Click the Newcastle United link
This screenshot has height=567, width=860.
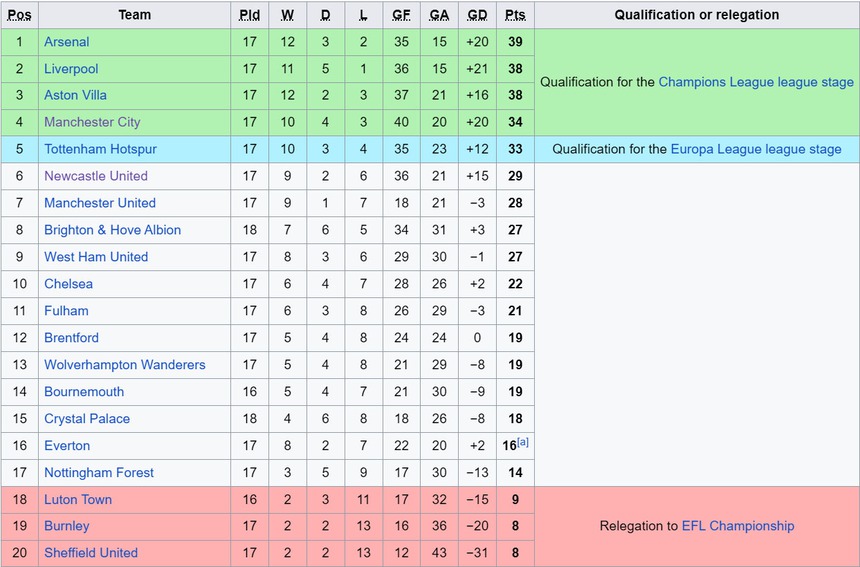click(x=95, y=176)
